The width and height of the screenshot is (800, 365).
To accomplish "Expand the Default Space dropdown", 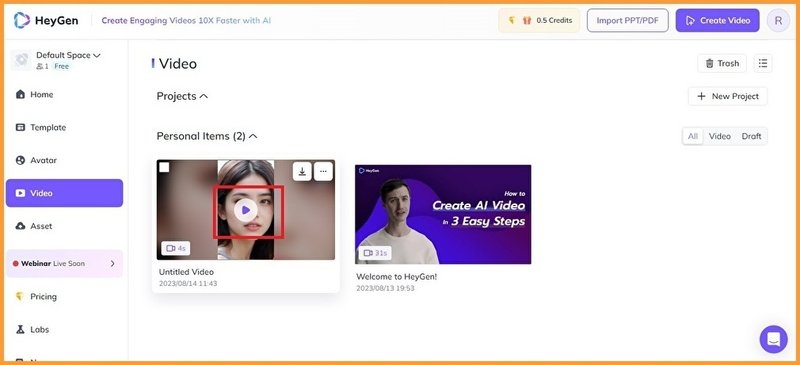I will tap(68, 55).
